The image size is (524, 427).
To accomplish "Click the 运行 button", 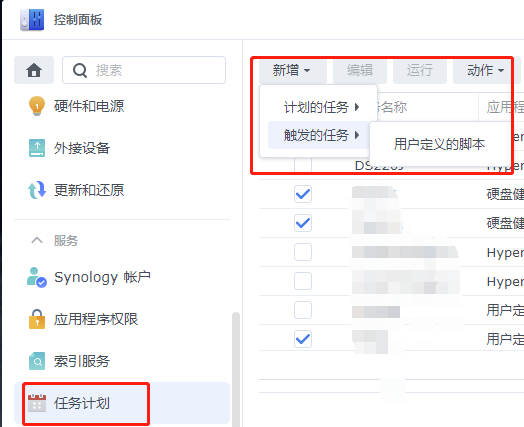I will 420,70.
